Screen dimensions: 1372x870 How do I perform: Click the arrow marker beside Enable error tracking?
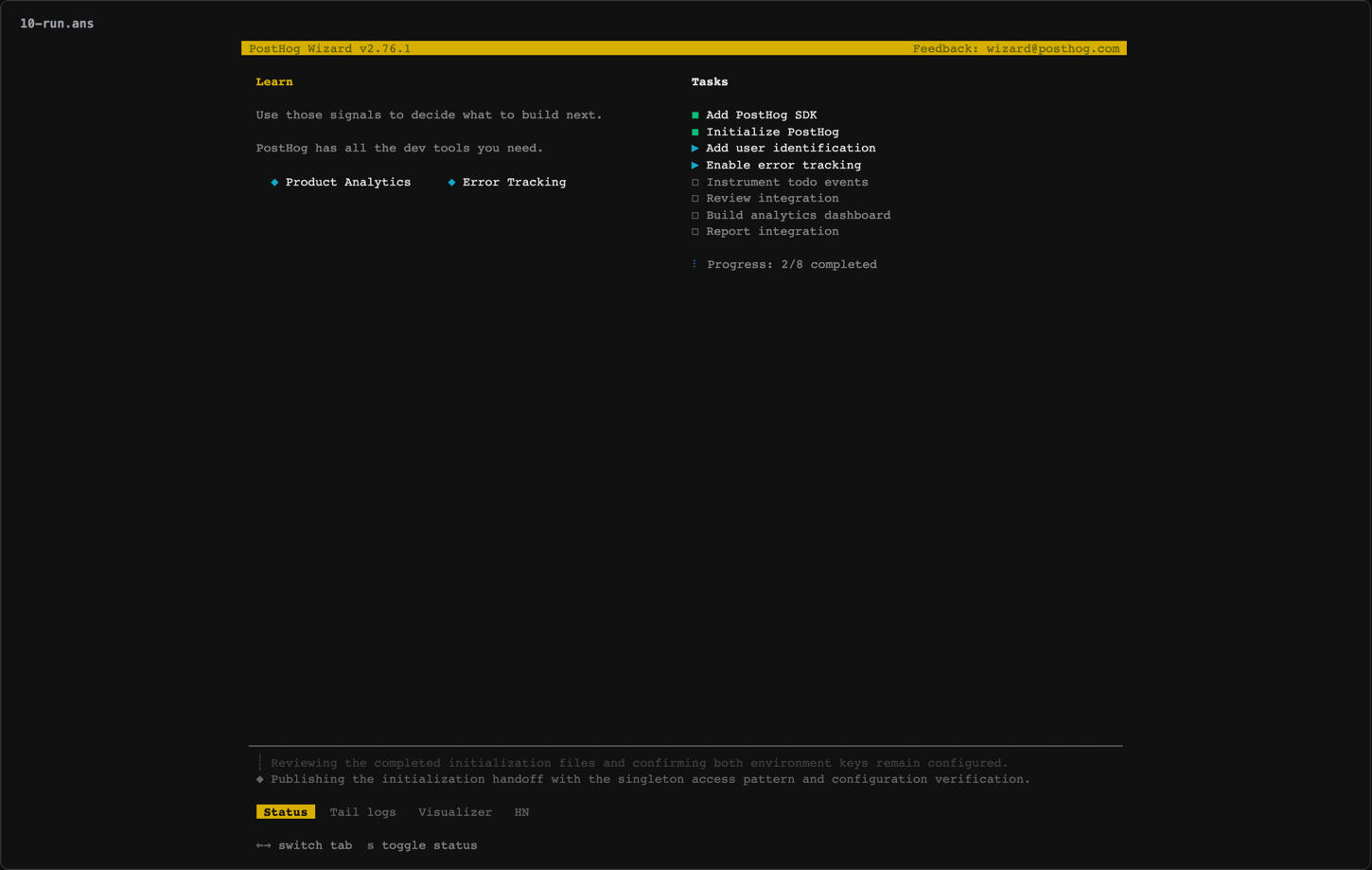695,166
